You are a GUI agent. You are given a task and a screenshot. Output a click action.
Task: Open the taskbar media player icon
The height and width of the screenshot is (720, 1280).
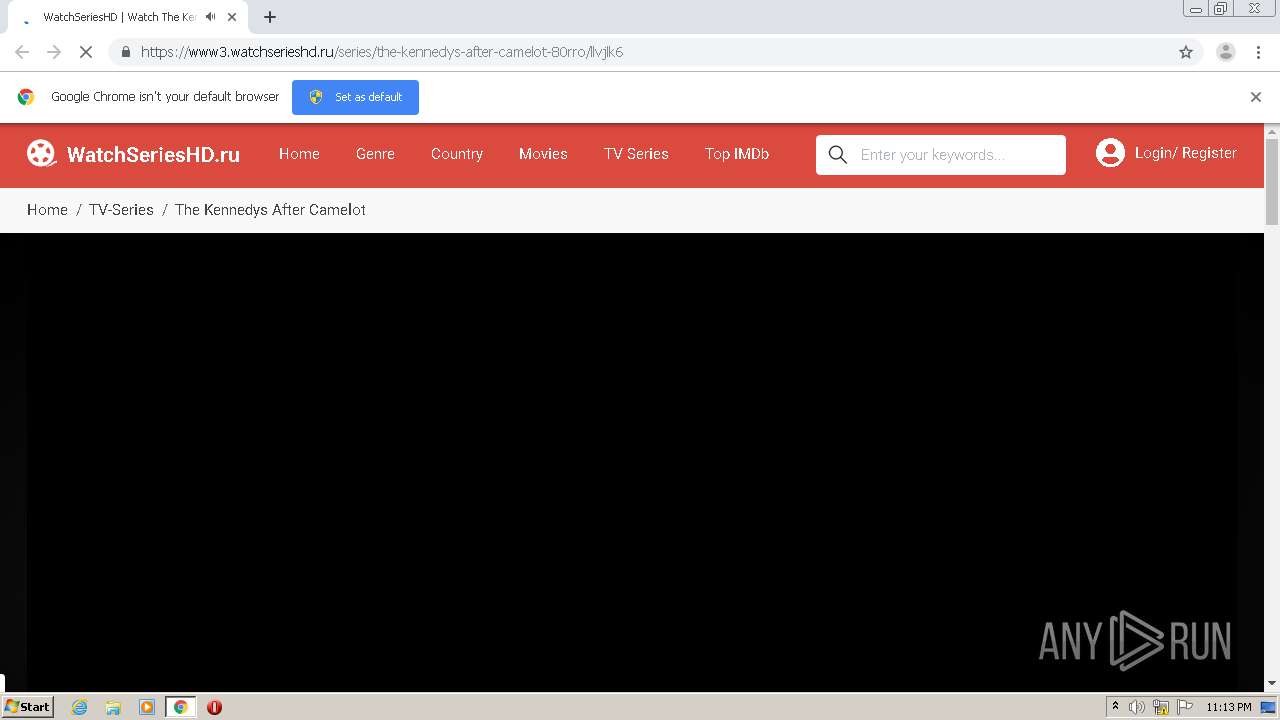[x=147, y=707]
